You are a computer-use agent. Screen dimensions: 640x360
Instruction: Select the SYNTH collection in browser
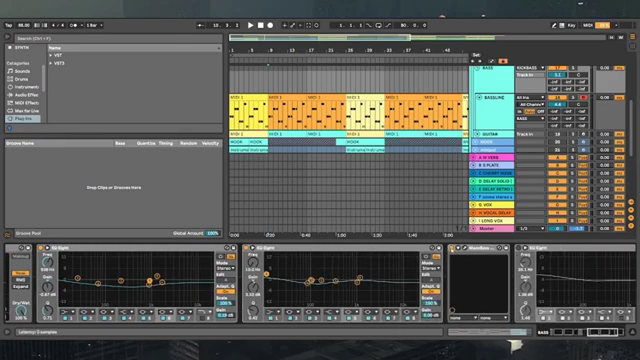(22, 48)
